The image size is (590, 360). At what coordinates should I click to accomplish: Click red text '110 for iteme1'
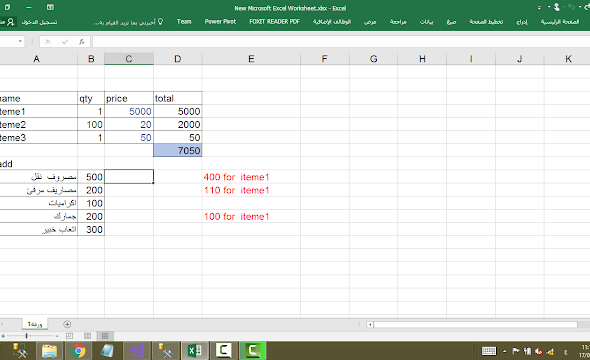pos(236,190)
